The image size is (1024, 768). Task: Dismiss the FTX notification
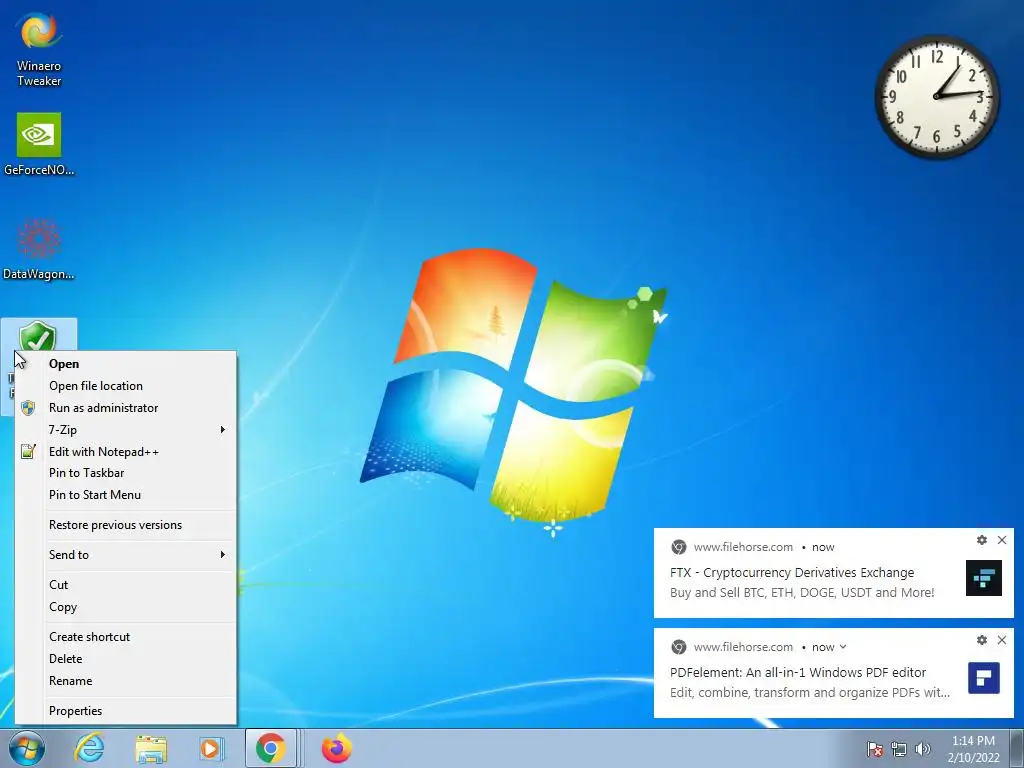point(1002,540)
